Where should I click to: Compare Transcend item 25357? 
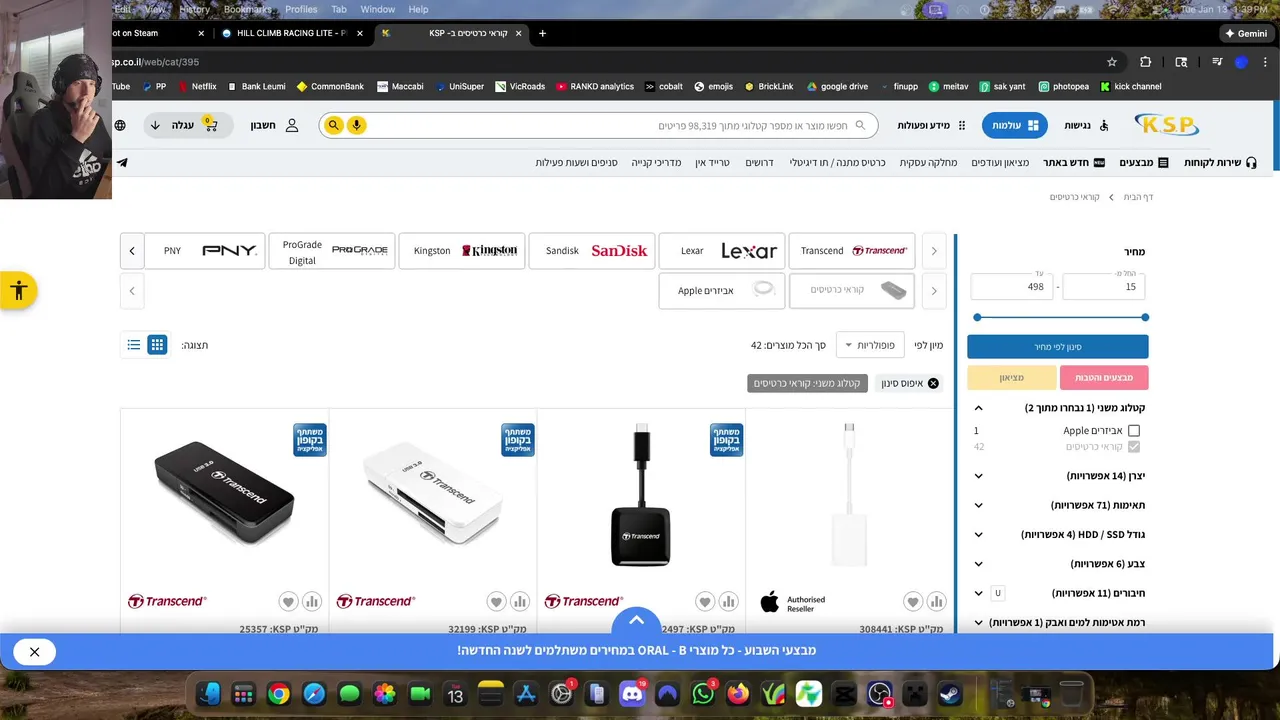pyautogui.click(x=312, y=601)
